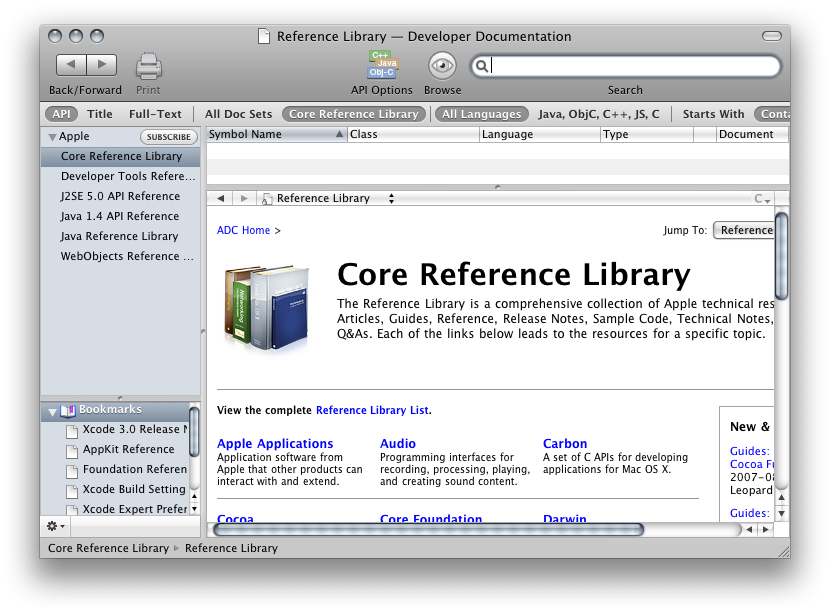Collapse the Apple doc set group

click(52, 137)
